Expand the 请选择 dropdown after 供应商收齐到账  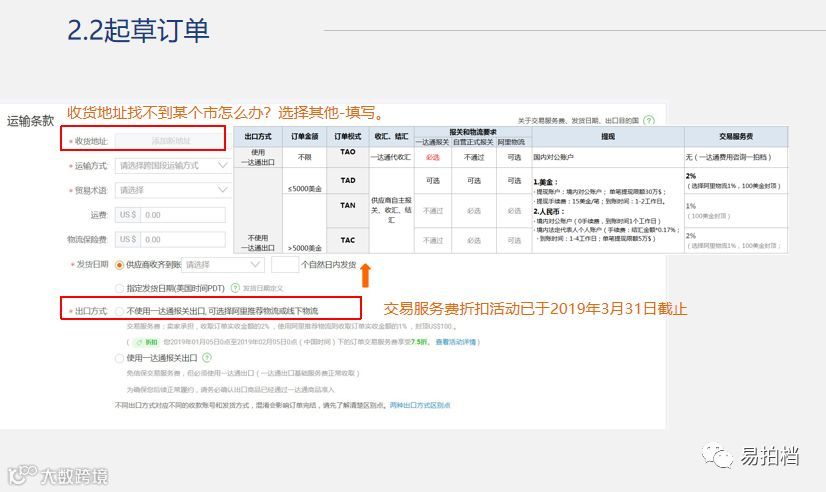pos(222,264)
